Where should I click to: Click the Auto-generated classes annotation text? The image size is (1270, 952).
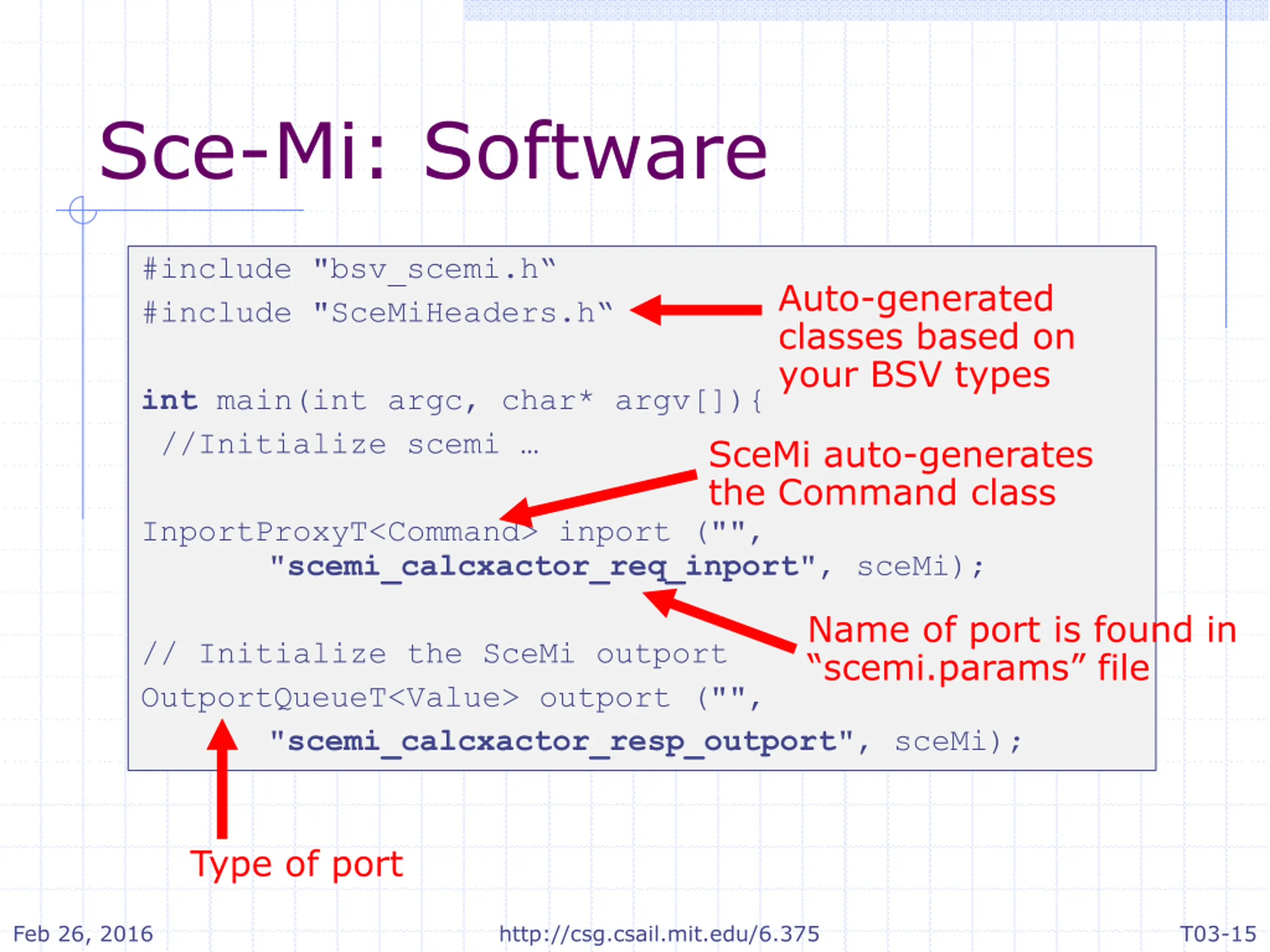tap(926, 338)
